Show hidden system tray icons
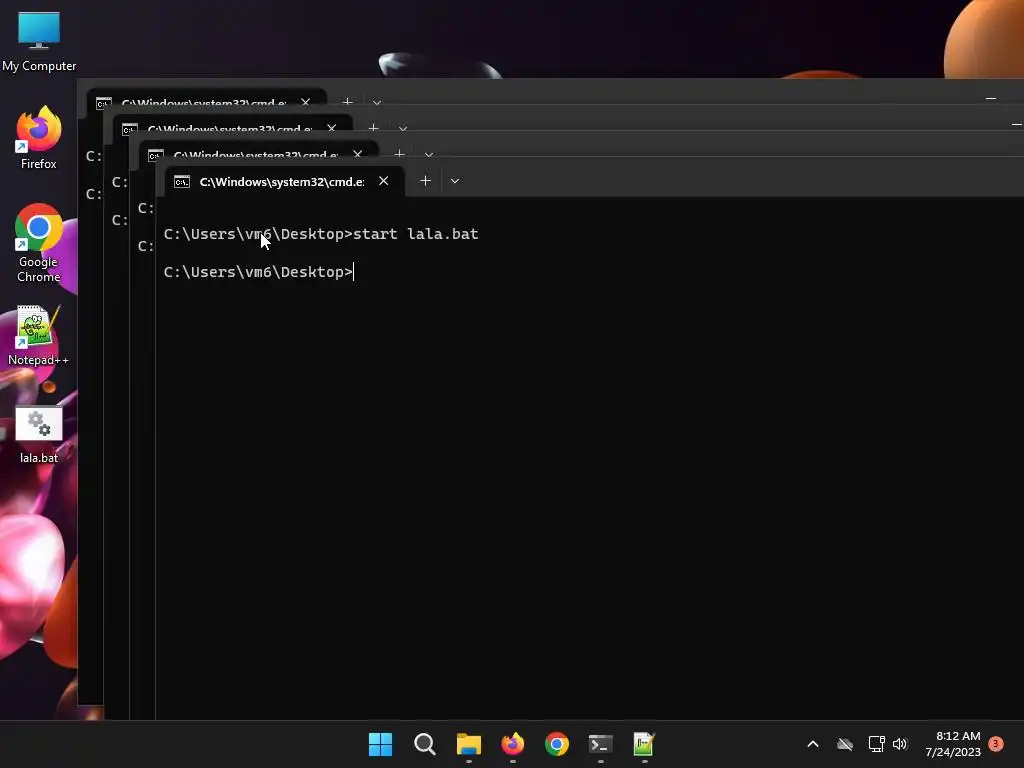1024x768 pixels. (x=813, y=744)
